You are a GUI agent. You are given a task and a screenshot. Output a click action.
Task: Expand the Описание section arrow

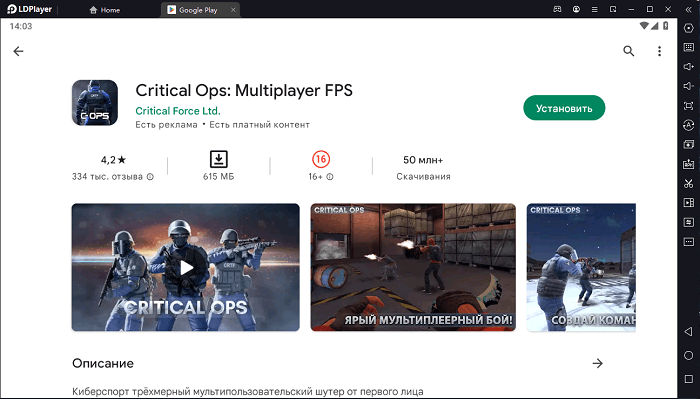coord(597,363)
